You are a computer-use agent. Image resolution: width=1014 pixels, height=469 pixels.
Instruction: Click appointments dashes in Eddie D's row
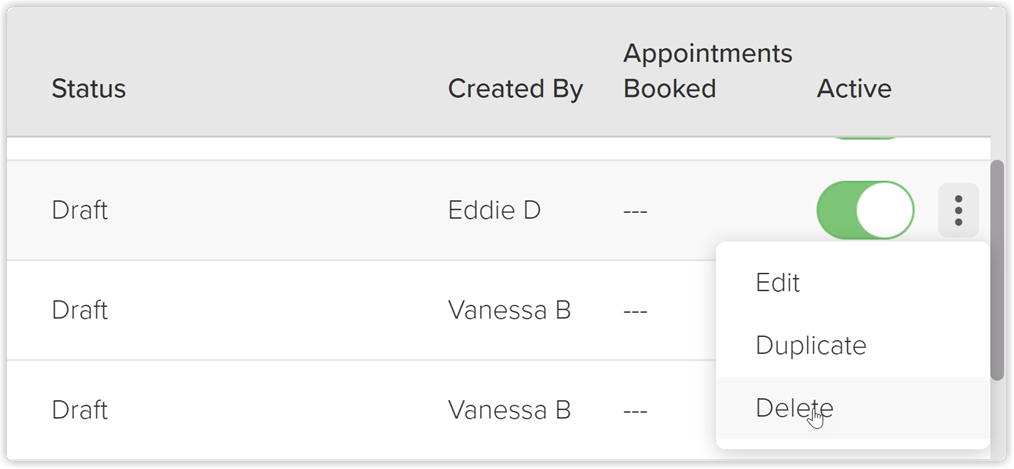point(635,211)
